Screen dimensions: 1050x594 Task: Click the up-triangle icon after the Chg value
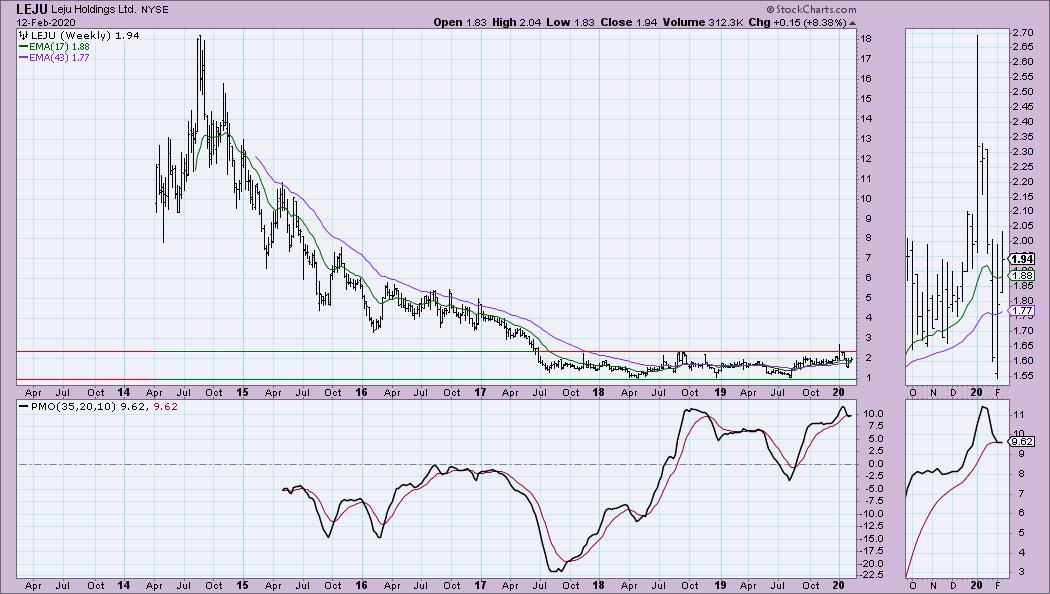tap(852, 23)
